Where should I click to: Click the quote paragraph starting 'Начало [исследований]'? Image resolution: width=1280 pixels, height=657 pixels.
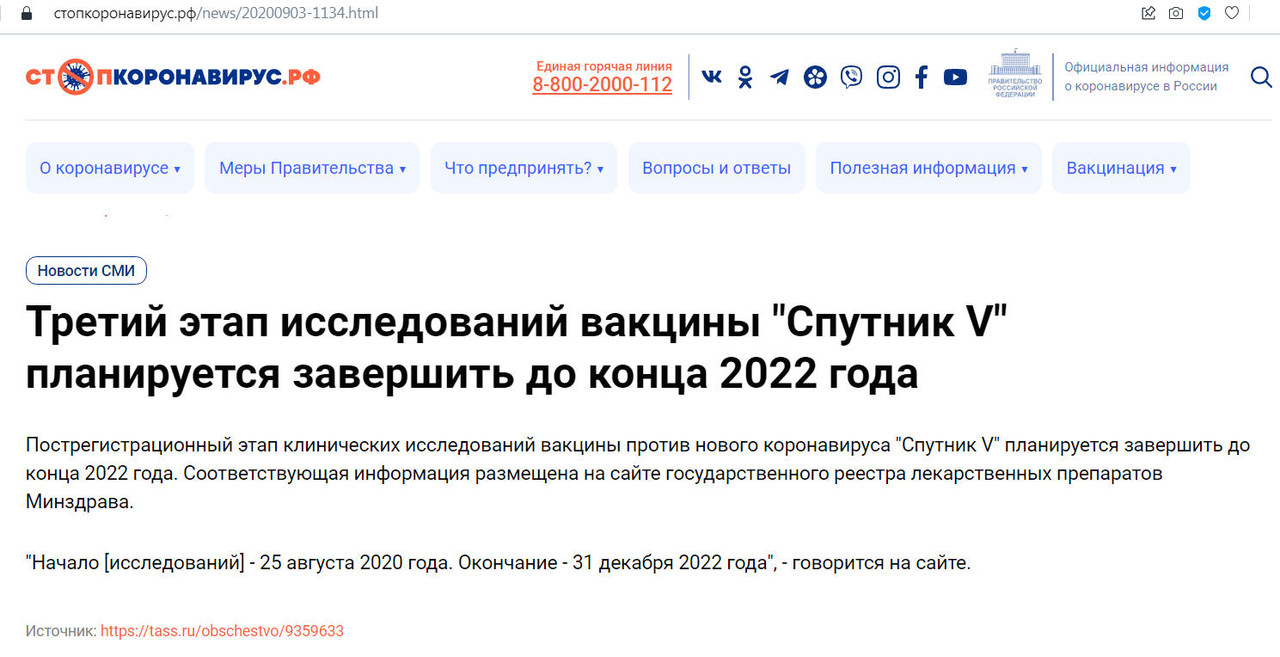[x=498, y=563]
